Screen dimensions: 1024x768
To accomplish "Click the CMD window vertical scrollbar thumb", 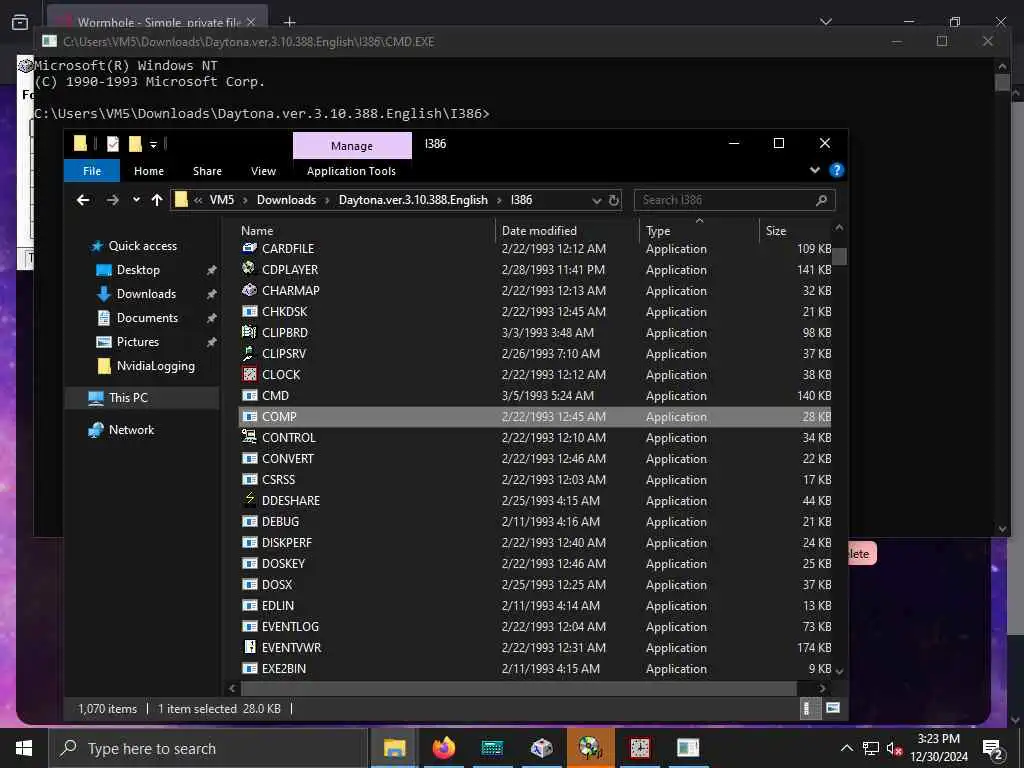I will point(1002,82).
